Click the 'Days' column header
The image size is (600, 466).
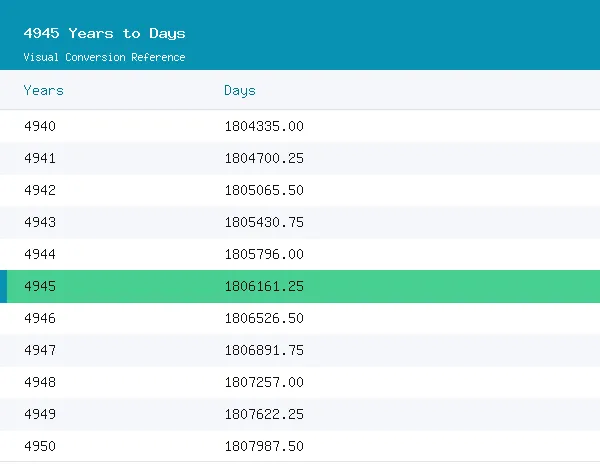pos(240,91)
